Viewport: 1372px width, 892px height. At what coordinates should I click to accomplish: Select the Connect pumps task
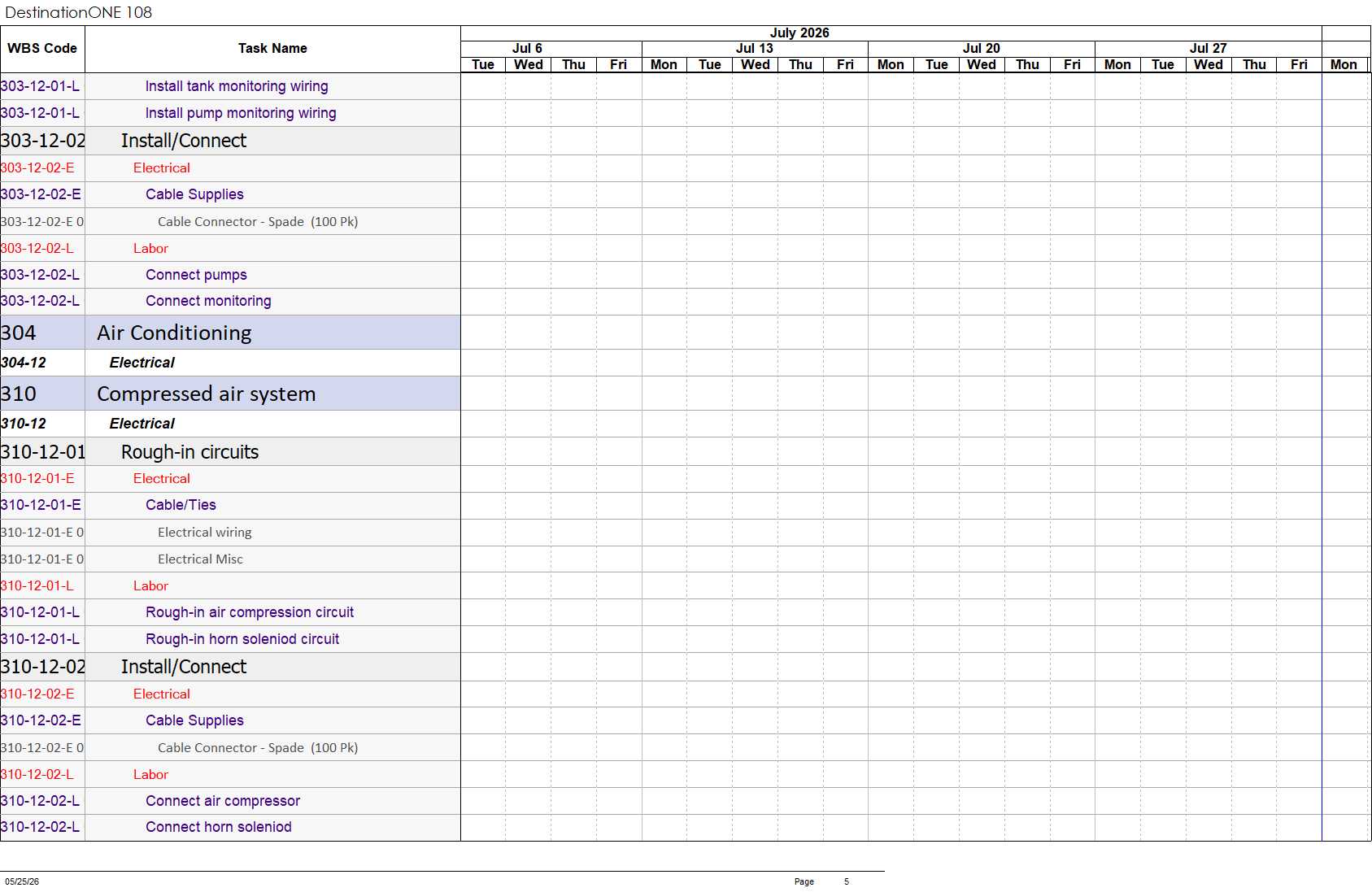pos(196,275)
